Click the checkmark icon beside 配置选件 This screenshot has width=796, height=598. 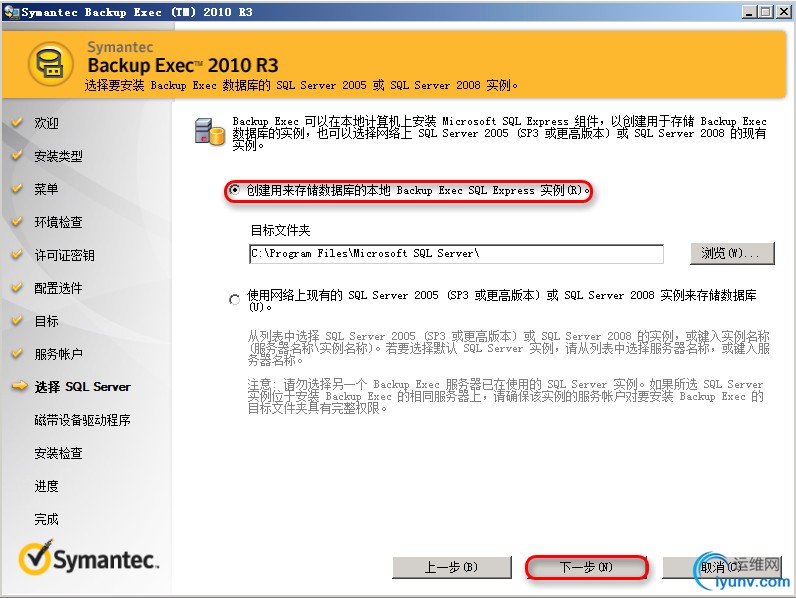coord(17,287)
